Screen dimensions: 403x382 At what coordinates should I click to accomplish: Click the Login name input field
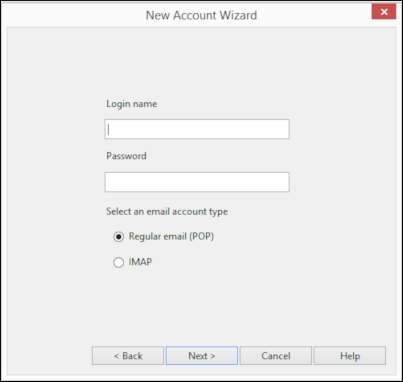[197, 129]
